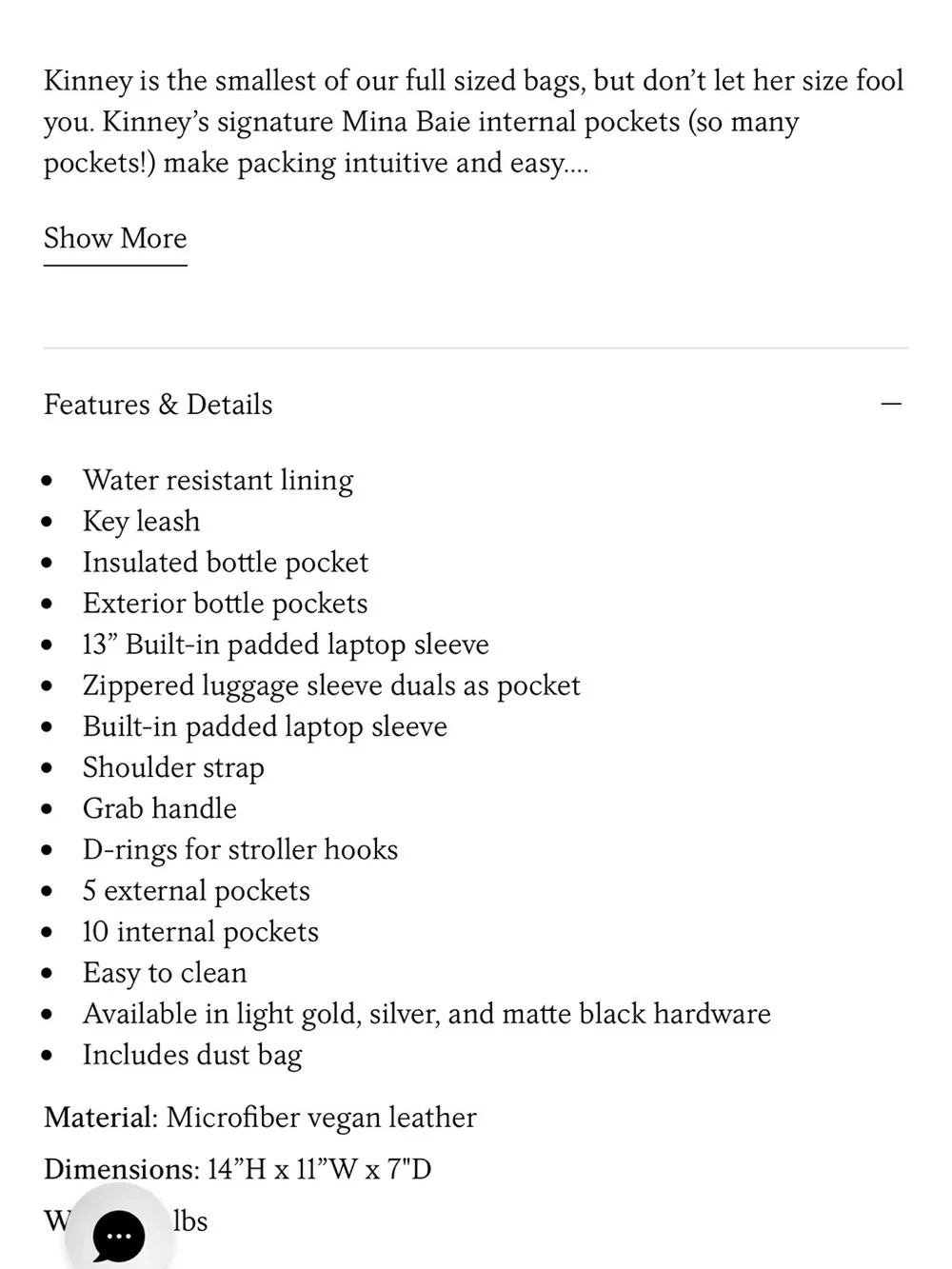952x1269 pixels.
Task: Click the Features & Details heading
Action: pyautogui.click(x=158, y=405)
